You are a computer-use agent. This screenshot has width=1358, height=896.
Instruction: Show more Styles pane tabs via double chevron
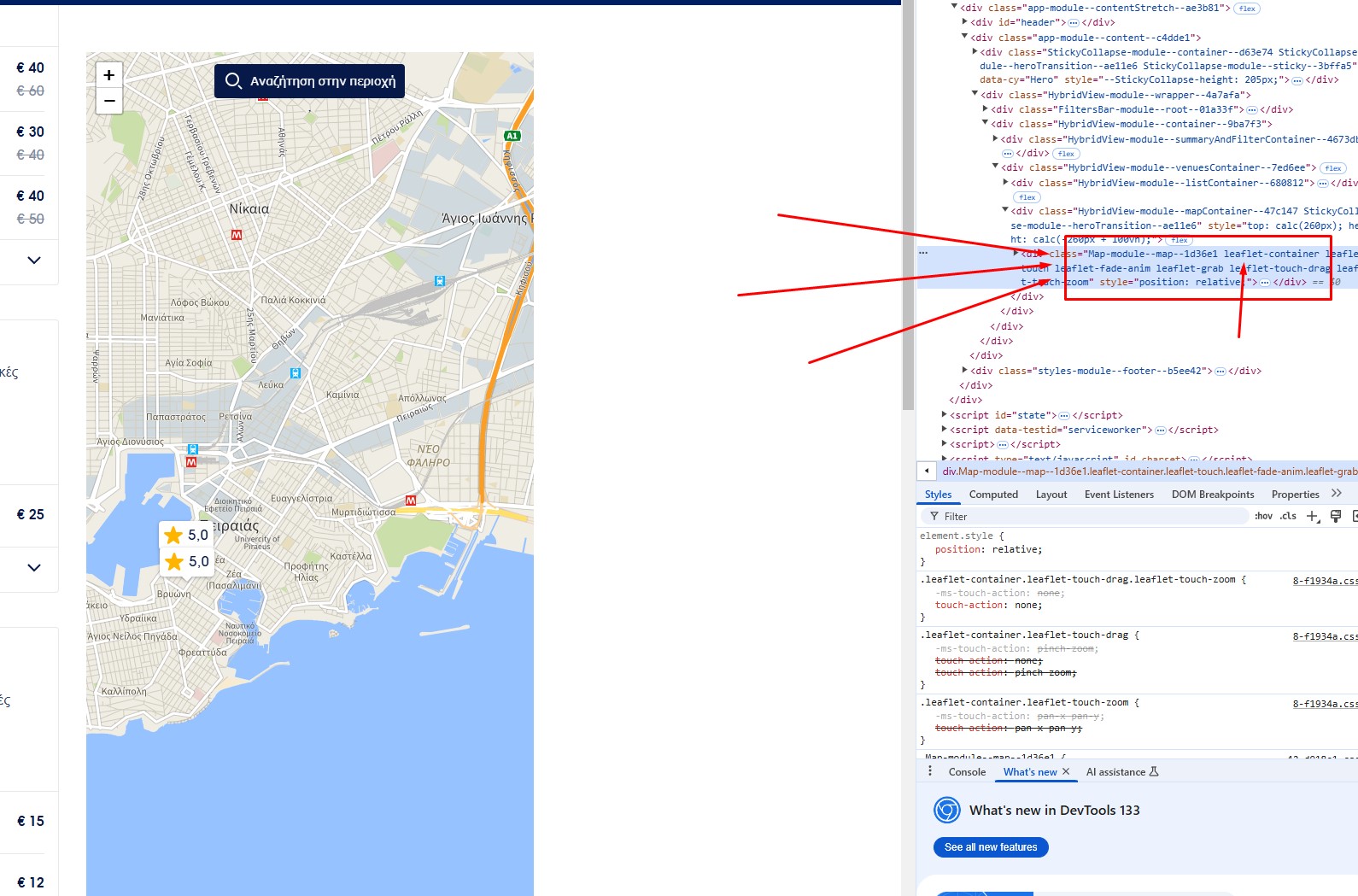coord(1337,494)
